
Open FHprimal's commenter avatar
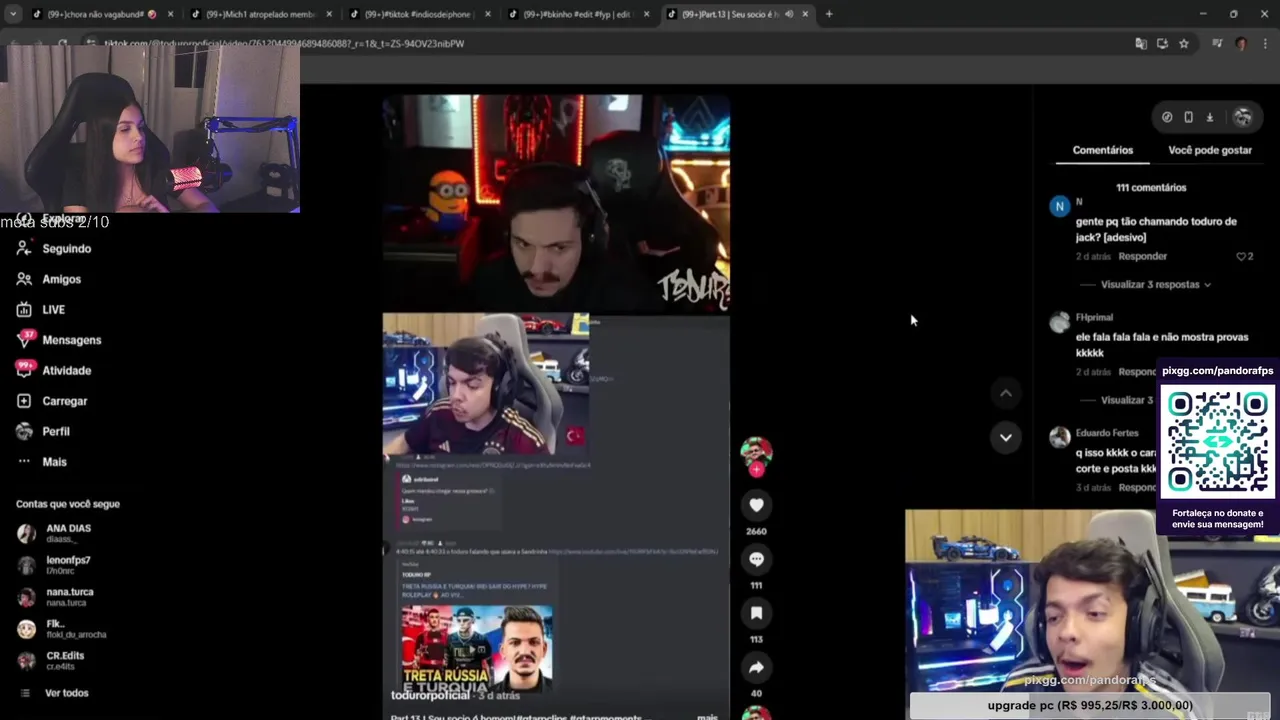1059,322
